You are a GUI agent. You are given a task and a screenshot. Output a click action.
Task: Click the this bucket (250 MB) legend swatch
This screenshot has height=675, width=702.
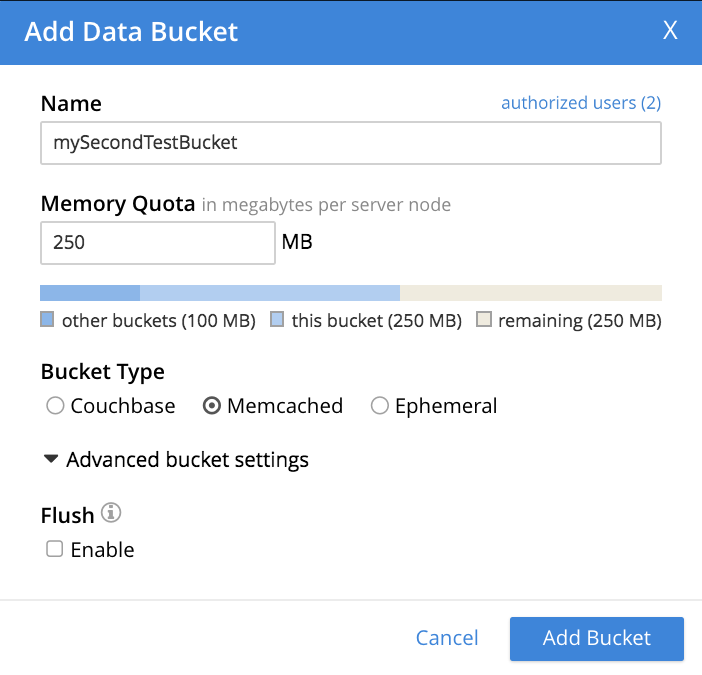point(278,321)
